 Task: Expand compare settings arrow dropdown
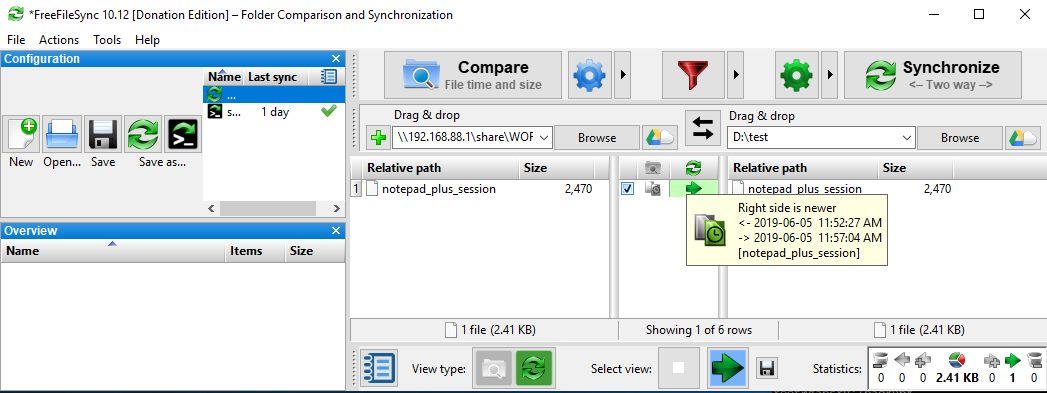(623, 75)
